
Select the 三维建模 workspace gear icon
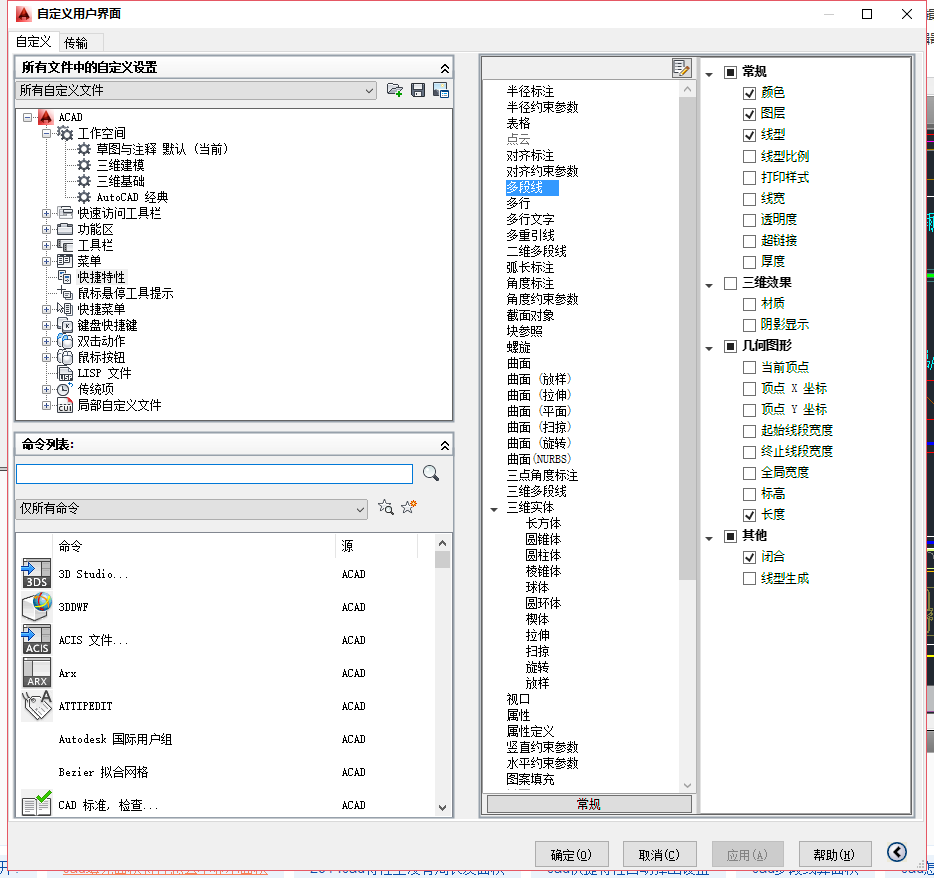84,165
